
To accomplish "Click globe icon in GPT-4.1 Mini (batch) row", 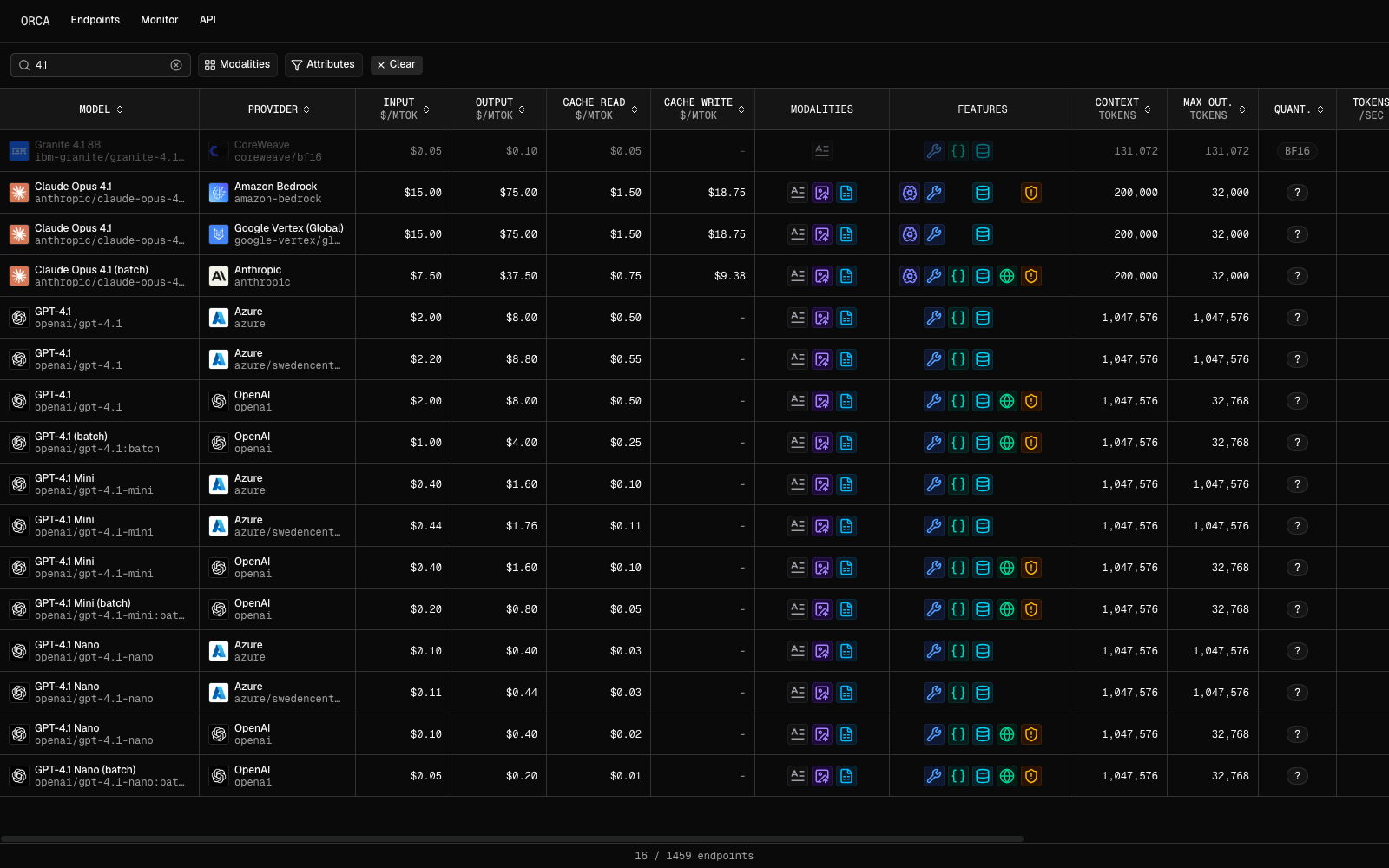I will tap(1007, 609).
